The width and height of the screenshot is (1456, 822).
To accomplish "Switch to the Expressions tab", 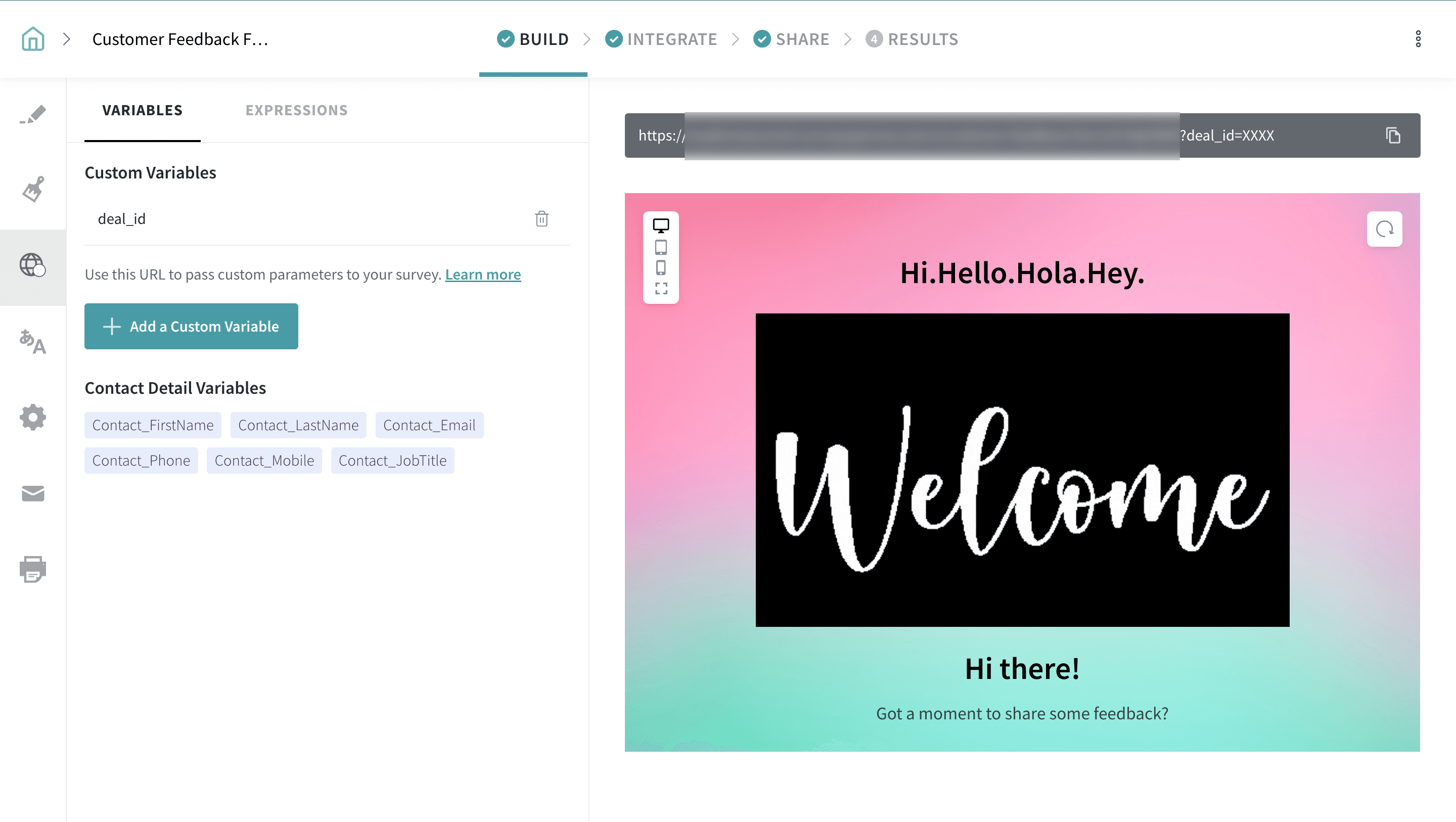I will (x=296, y=110).
